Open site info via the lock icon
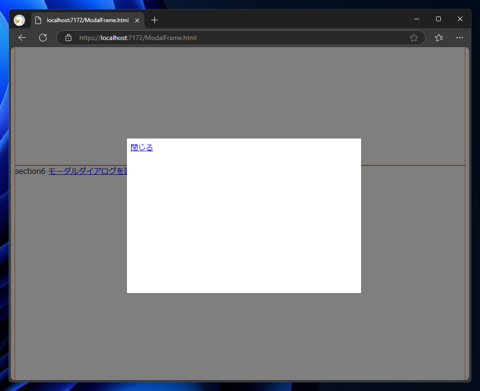 coord(68,38)
